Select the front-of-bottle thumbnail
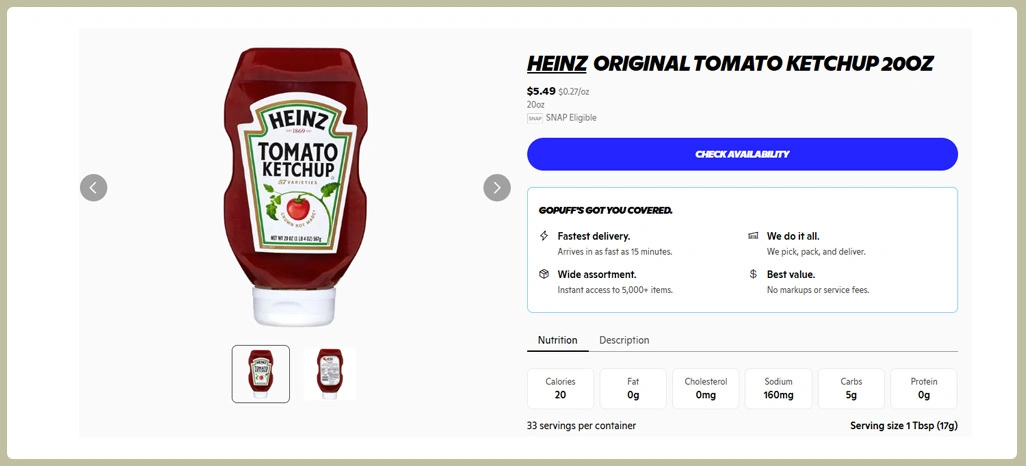 [261, 374]
